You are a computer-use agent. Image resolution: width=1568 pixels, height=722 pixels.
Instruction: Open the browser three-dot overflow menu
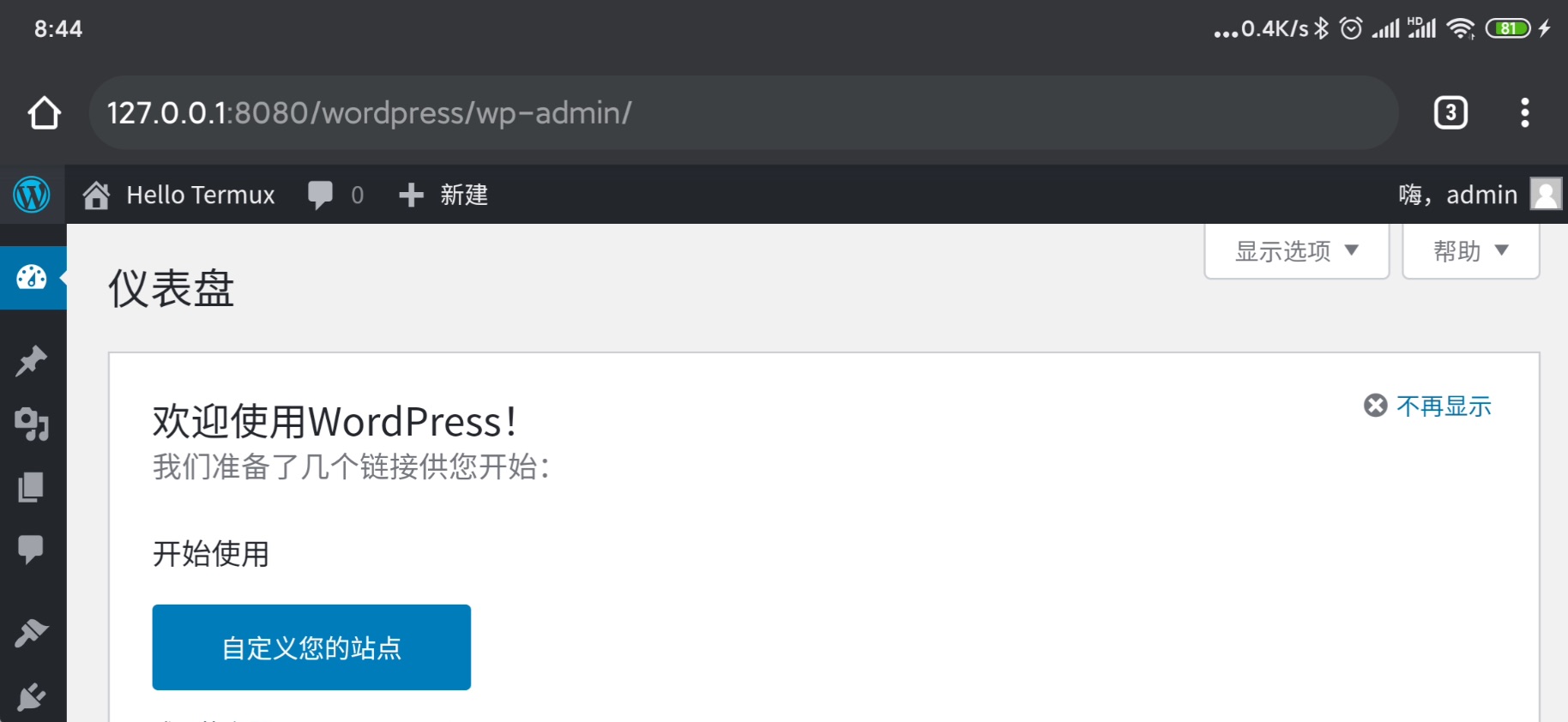click(1524, 112)
